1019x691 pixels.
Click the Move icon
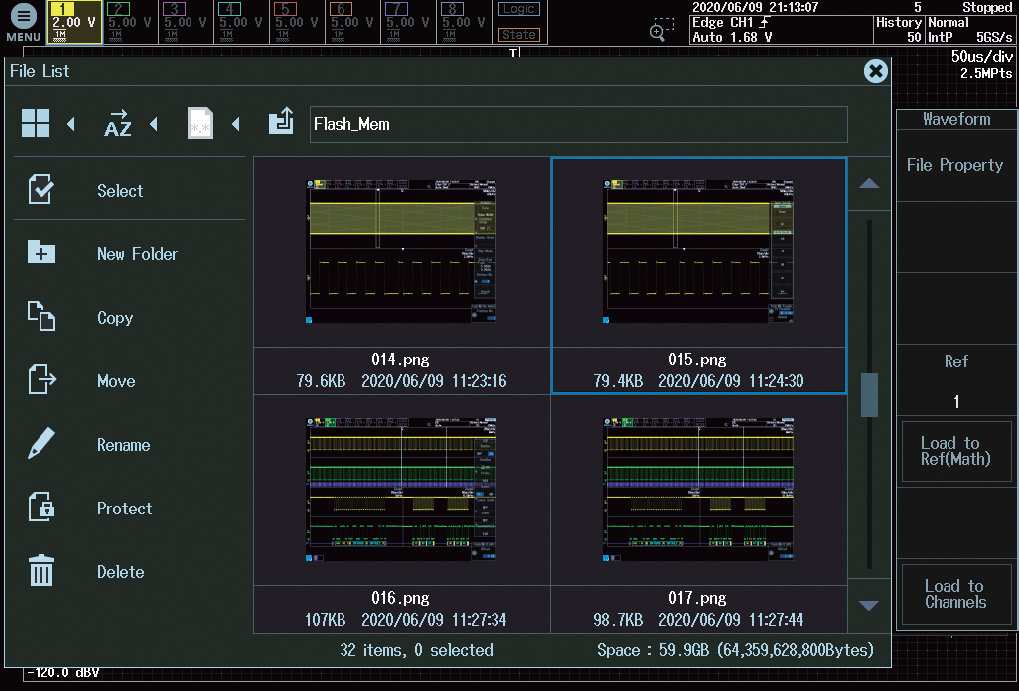(x=42, y=380)
